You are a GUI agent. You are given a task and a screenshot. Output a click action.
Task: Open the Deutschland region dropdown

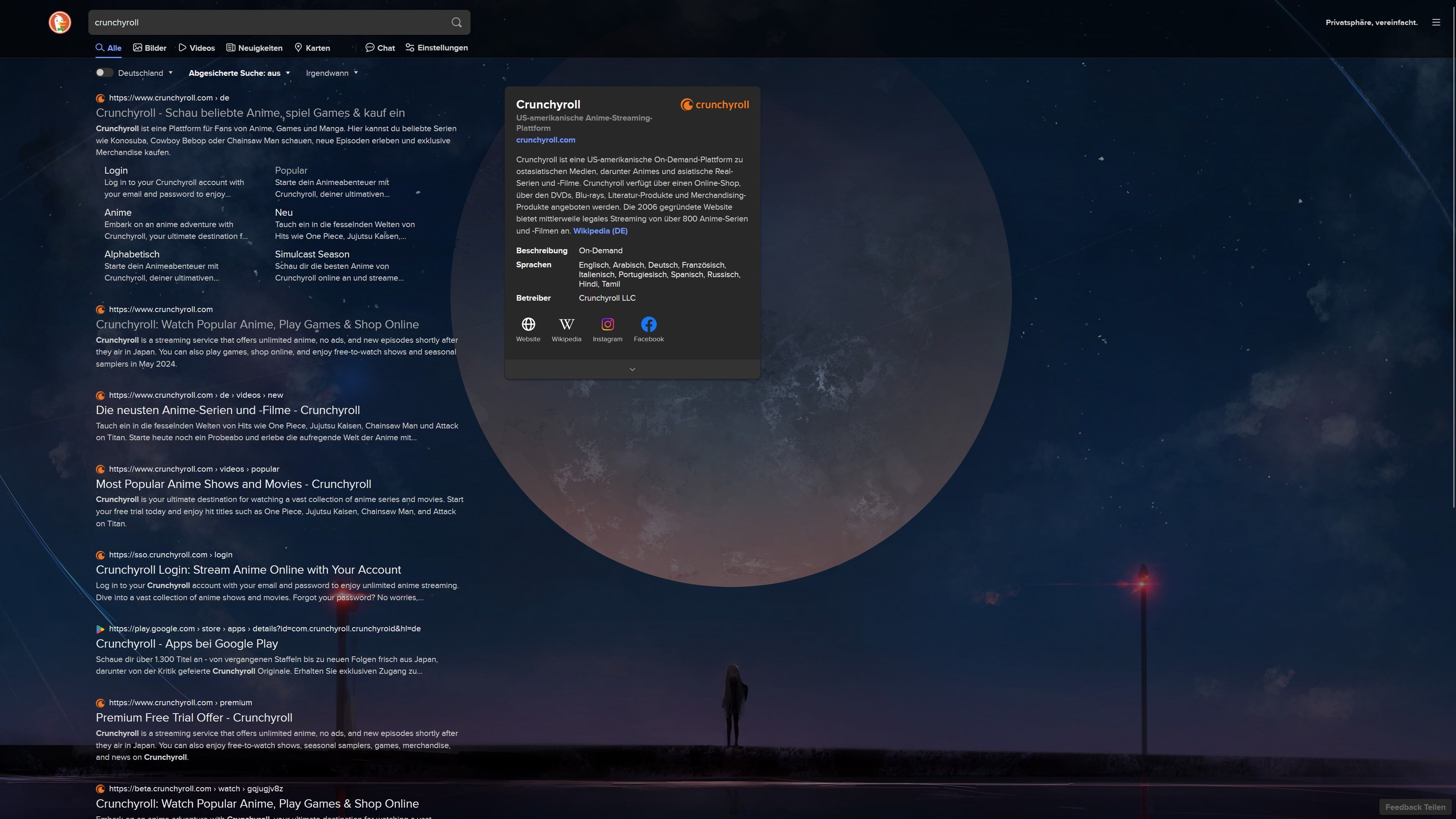coord(145,73)
